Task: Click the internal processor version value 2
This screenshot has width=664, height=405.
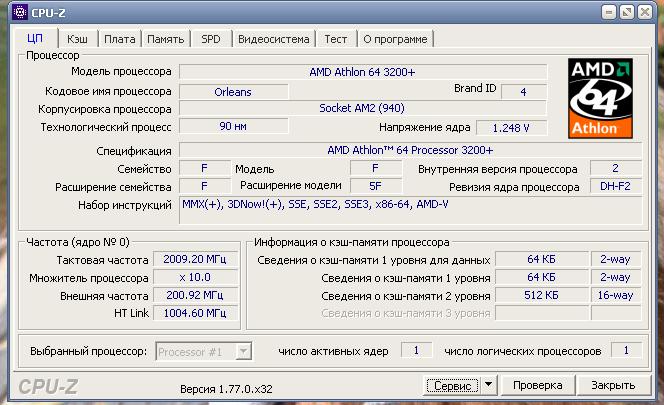Action: click(x=616, y=168)
